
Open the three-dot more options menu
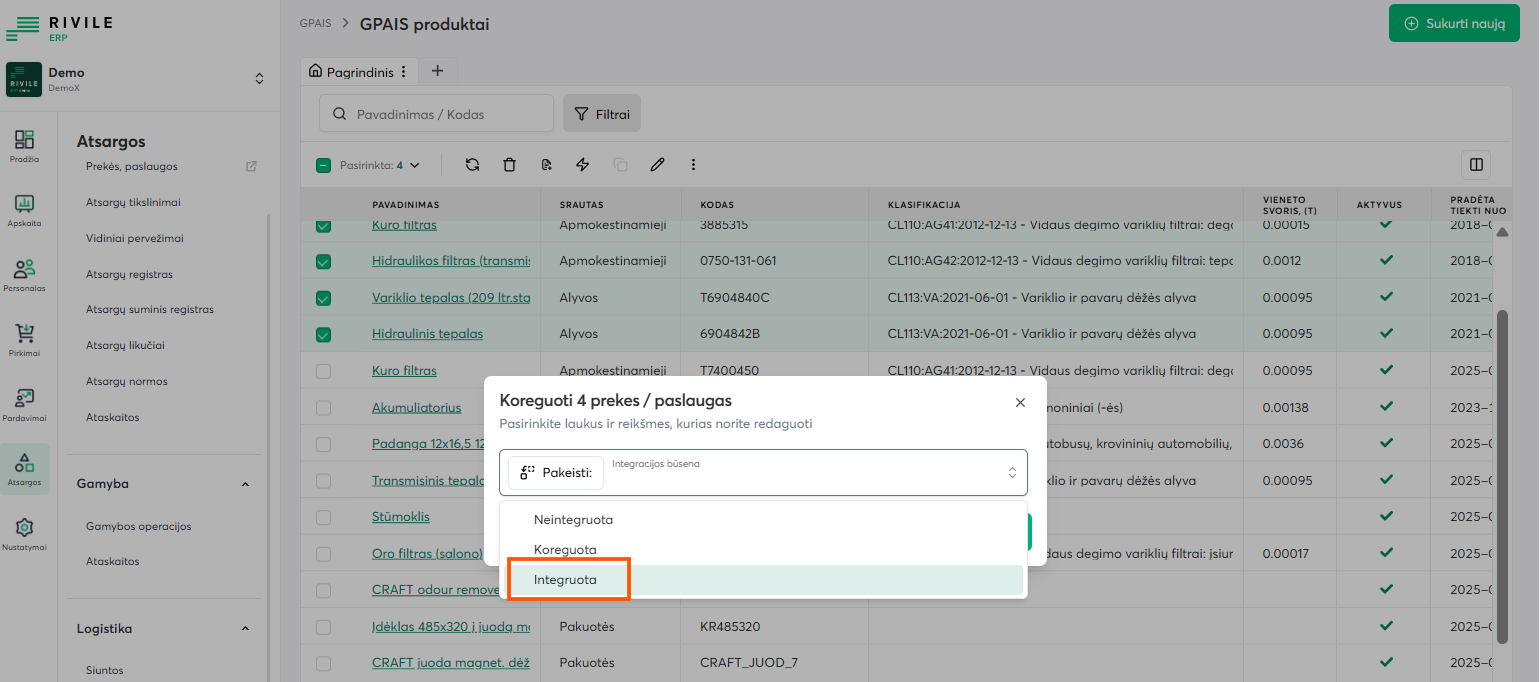point(693,165)
